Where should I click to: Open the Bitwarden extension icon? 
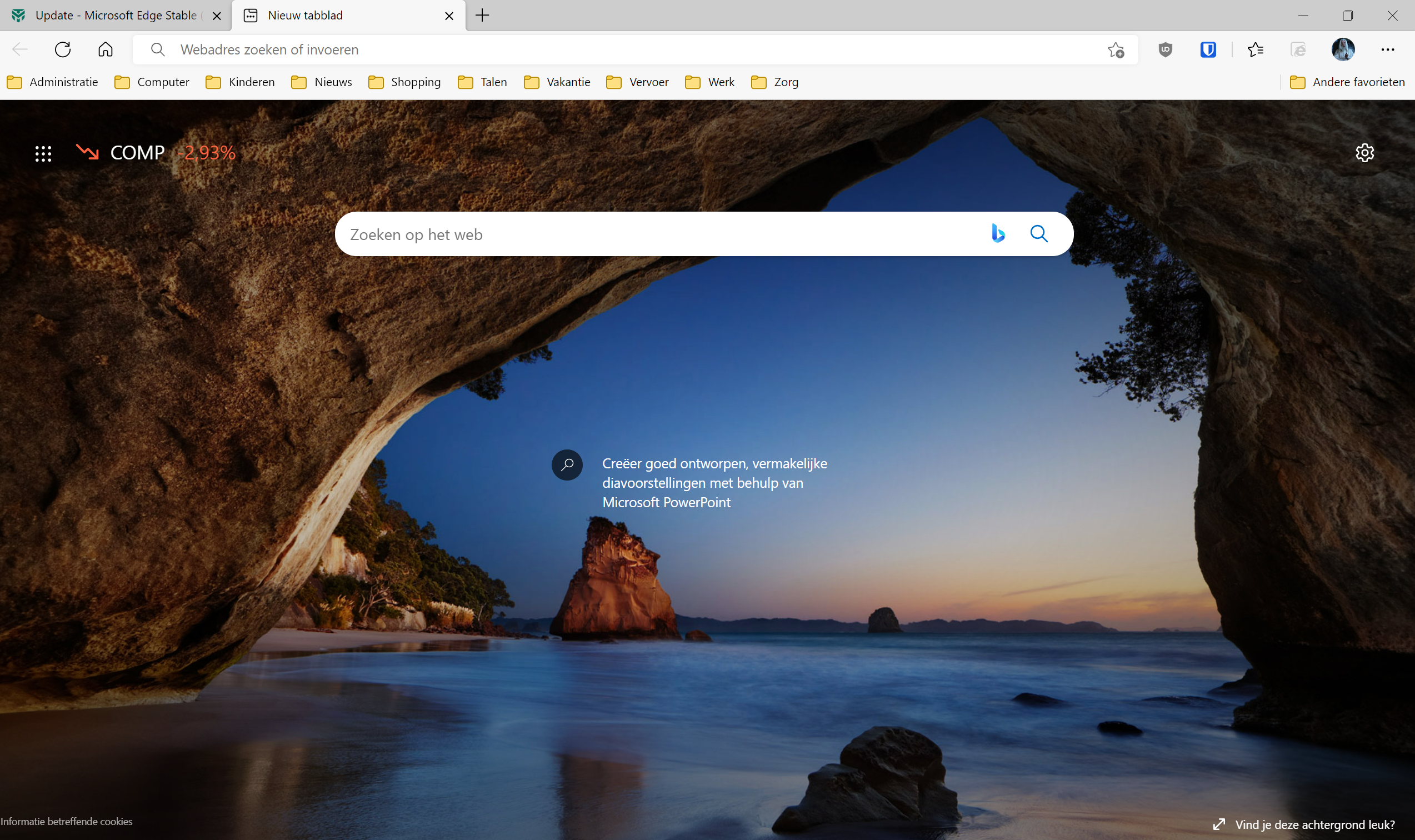[x=1208, y=50]
